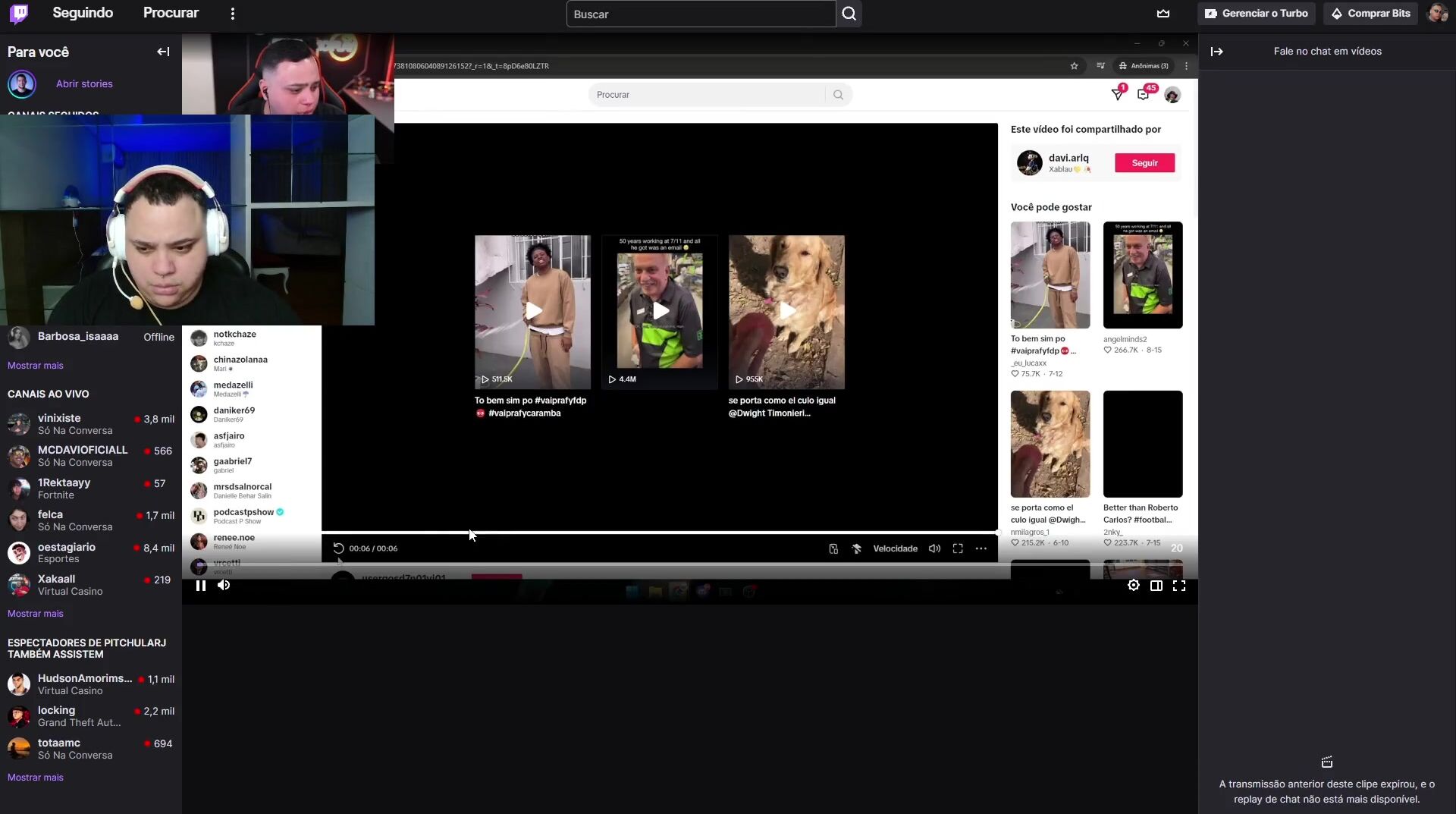Toggle TikTok auto-scroll icon
This screenshot has width=1456, height=814.
pos(856,548)
